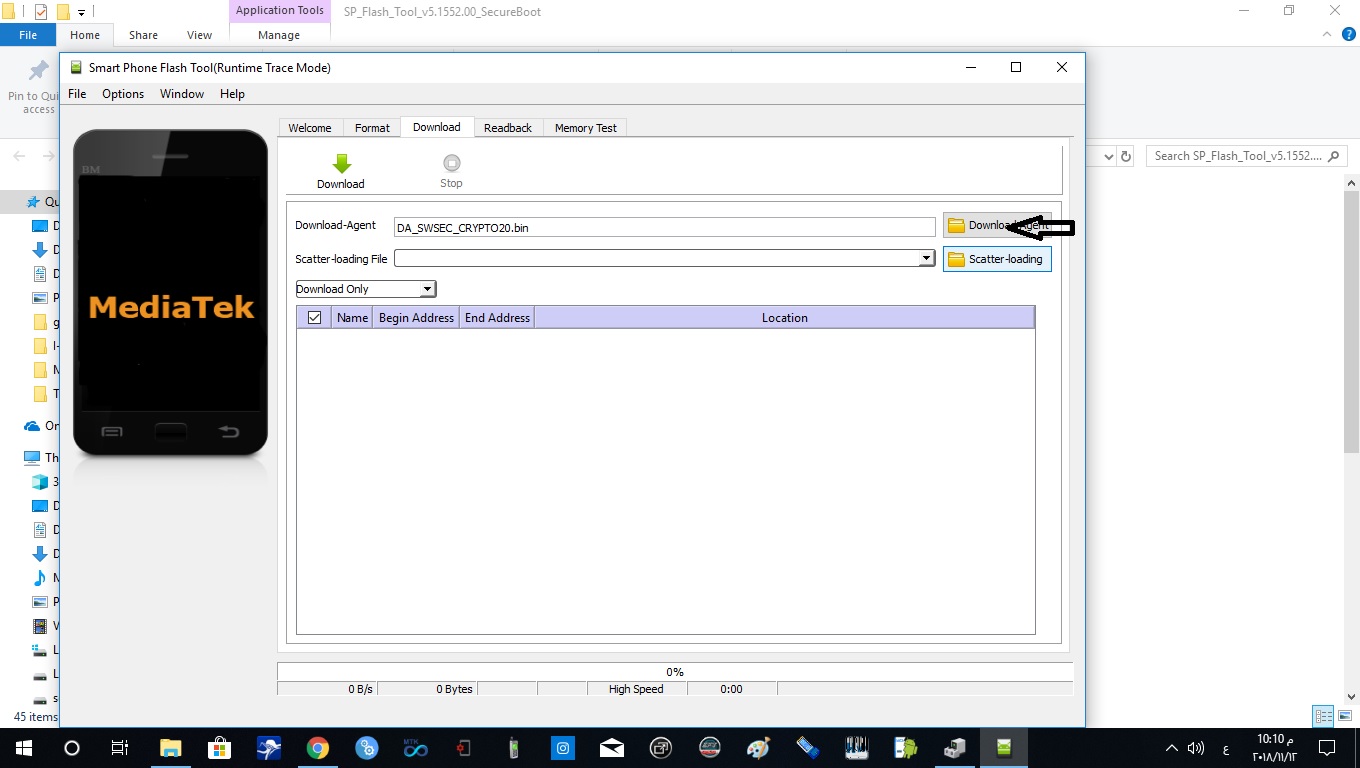Screen dimensions: 1360x768
Task: Click the Name column header
Action: click(x=352, y=317)
